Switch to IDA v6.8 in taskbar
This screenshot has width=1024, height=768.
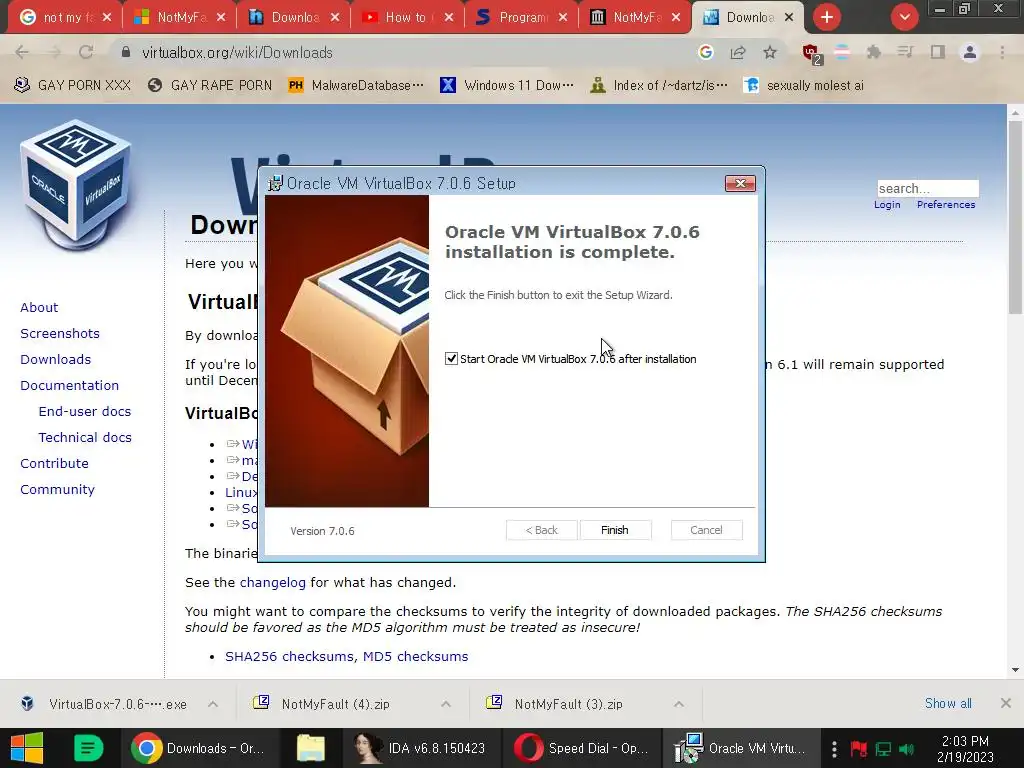coord(419,748)
